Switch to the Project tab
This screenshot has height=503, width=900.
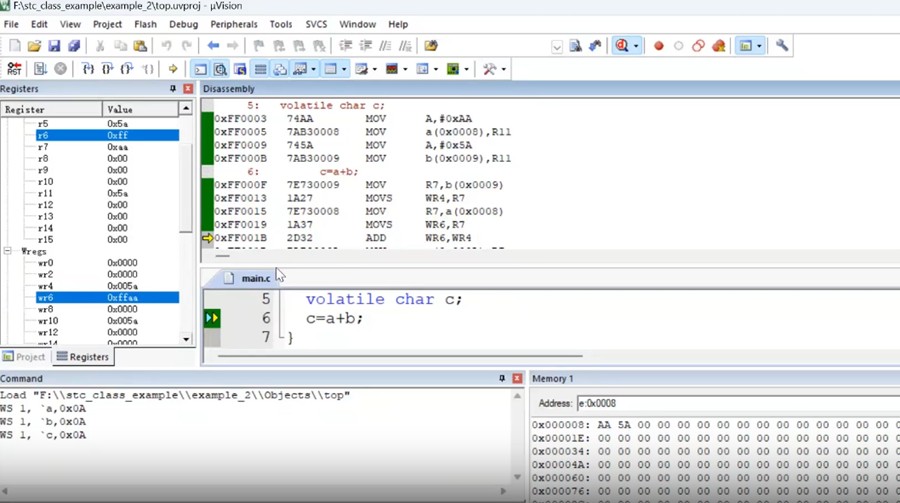tap(24, 357)
